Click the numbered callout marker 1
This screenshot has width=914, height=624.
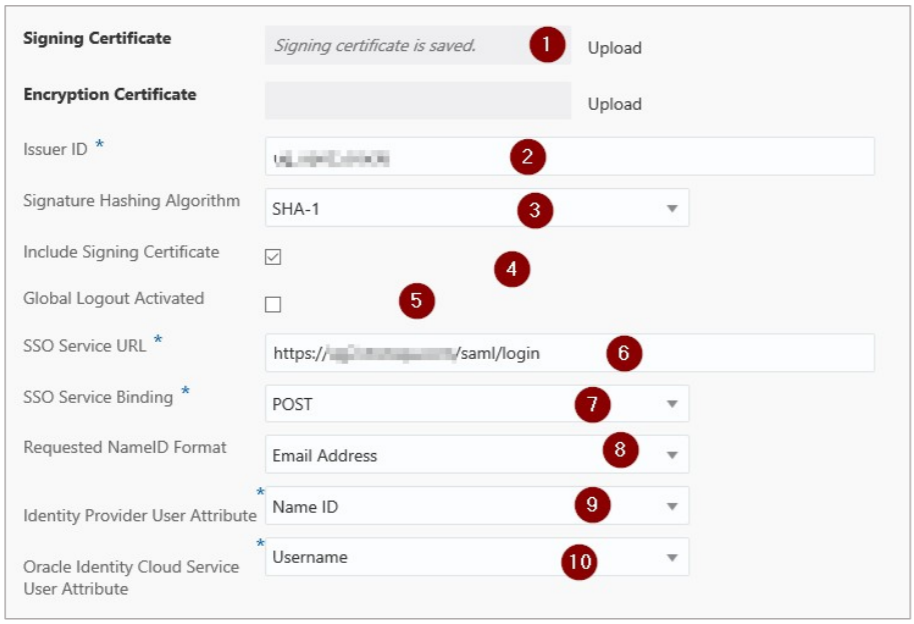tap(547, 45)
